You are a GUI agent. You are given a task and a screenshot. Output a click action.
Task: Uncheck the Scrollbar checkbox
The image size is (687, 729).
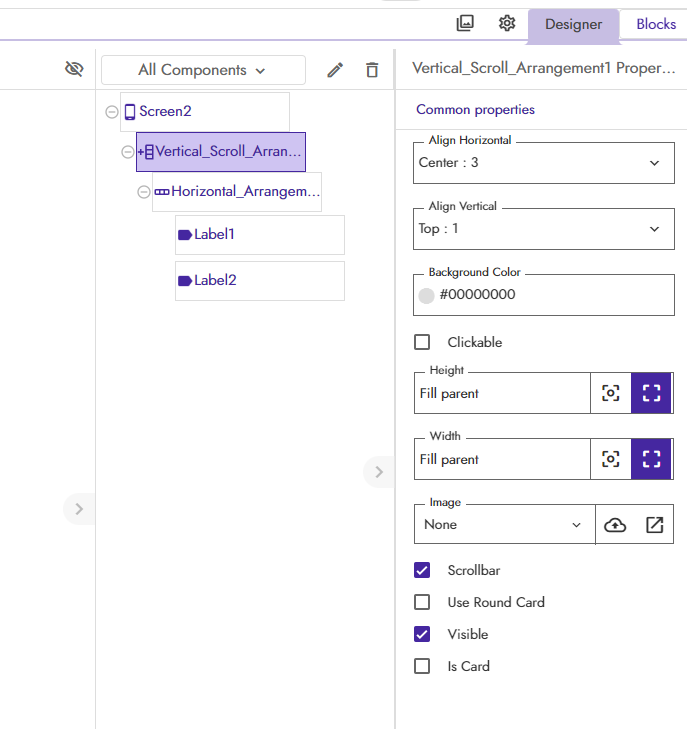(422, 570)
